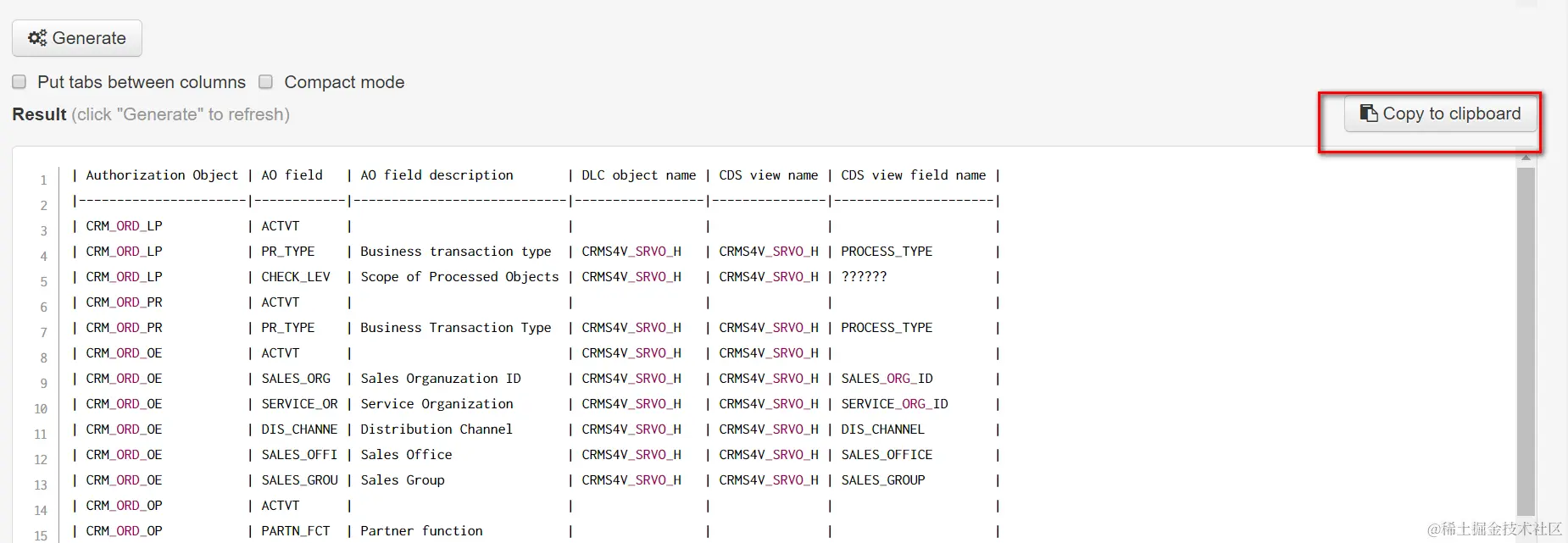This screenshot has height=543, width=1568.
Task: Click 'CRM_ORD_OP' on line 14
Action: 124,506
